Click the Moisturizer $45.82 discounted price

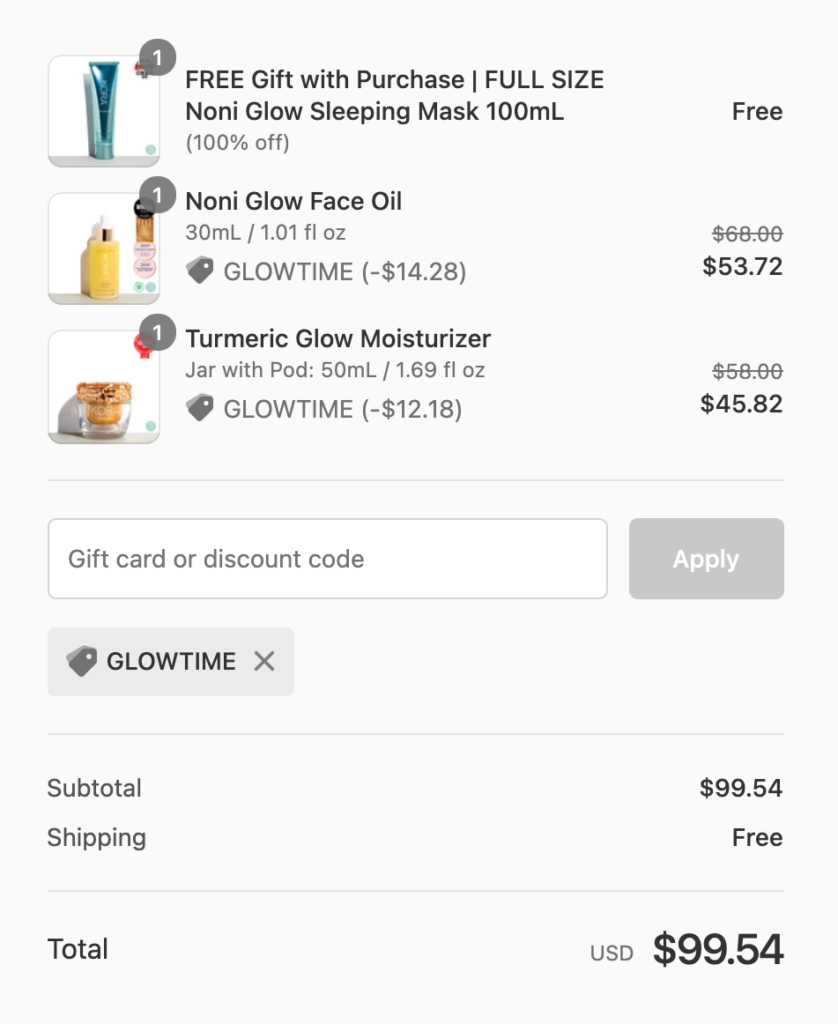(x=741, y=404)
